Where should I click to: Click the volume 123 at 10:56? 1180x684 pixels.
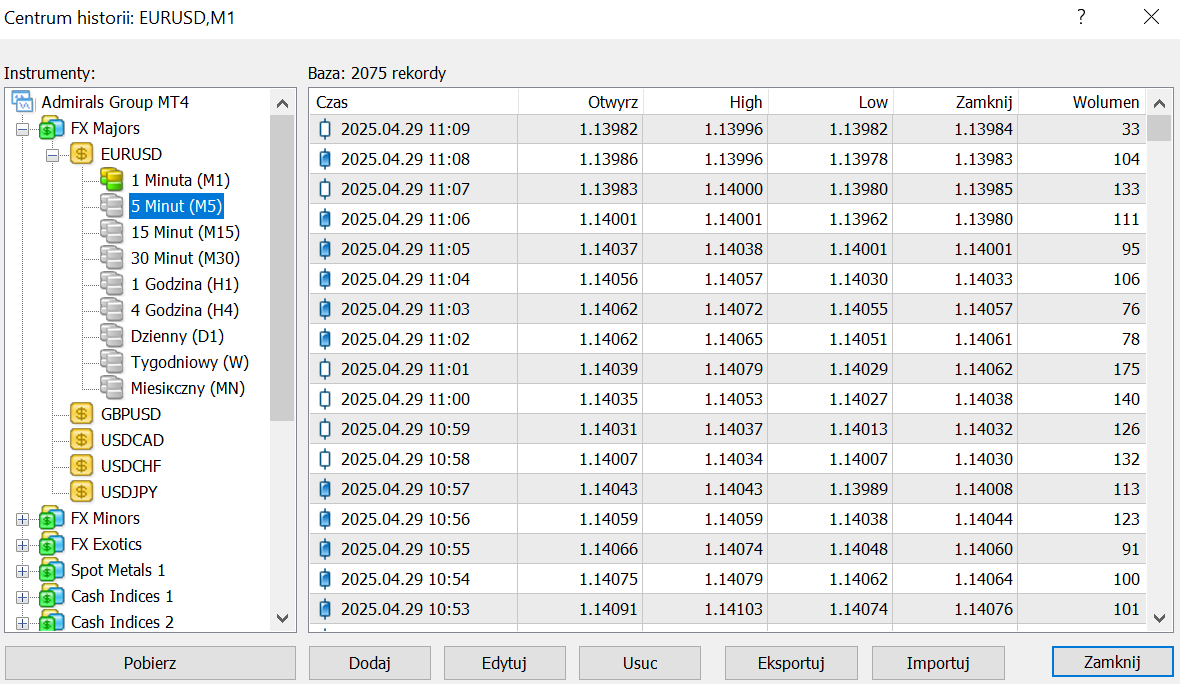pos(1127,519)
